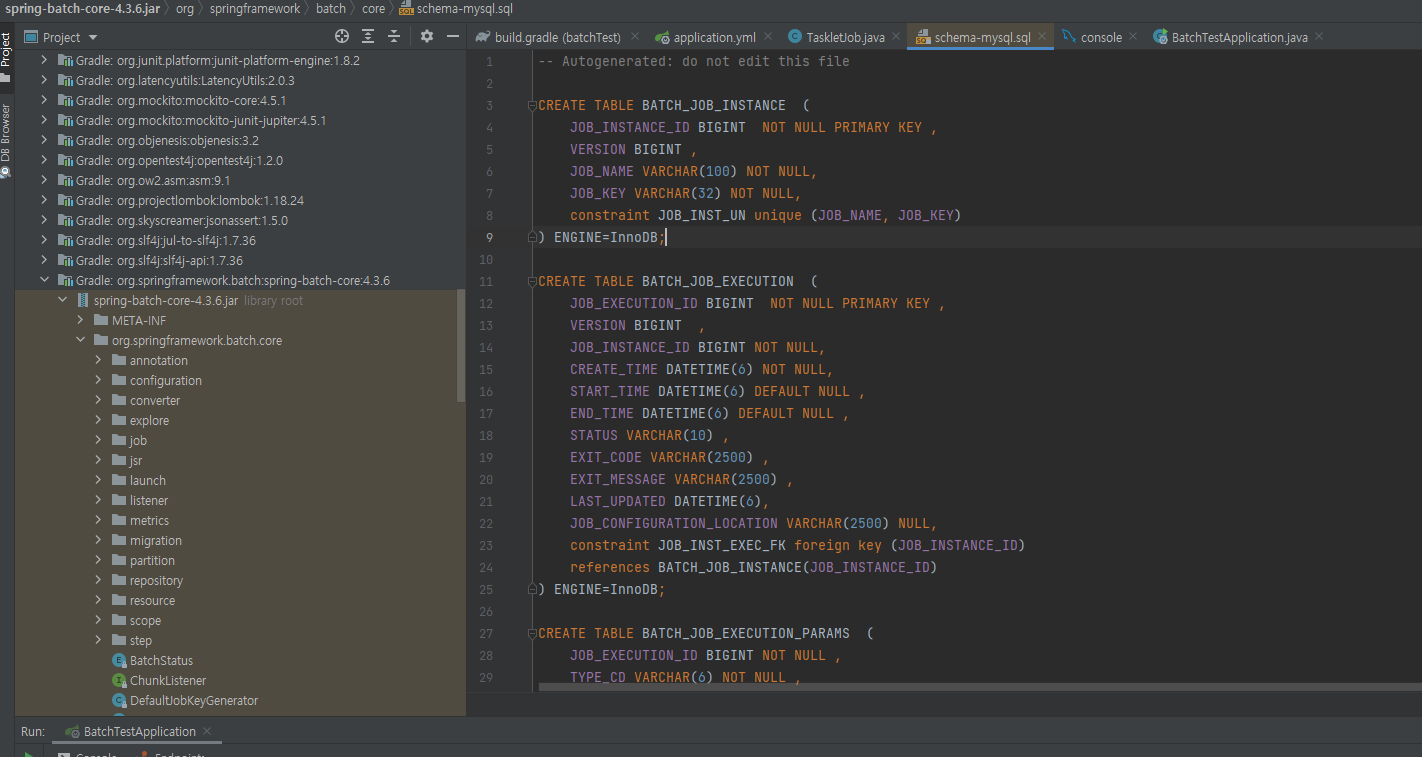Click the springframework breadcrumb segment

pos(255,8)
